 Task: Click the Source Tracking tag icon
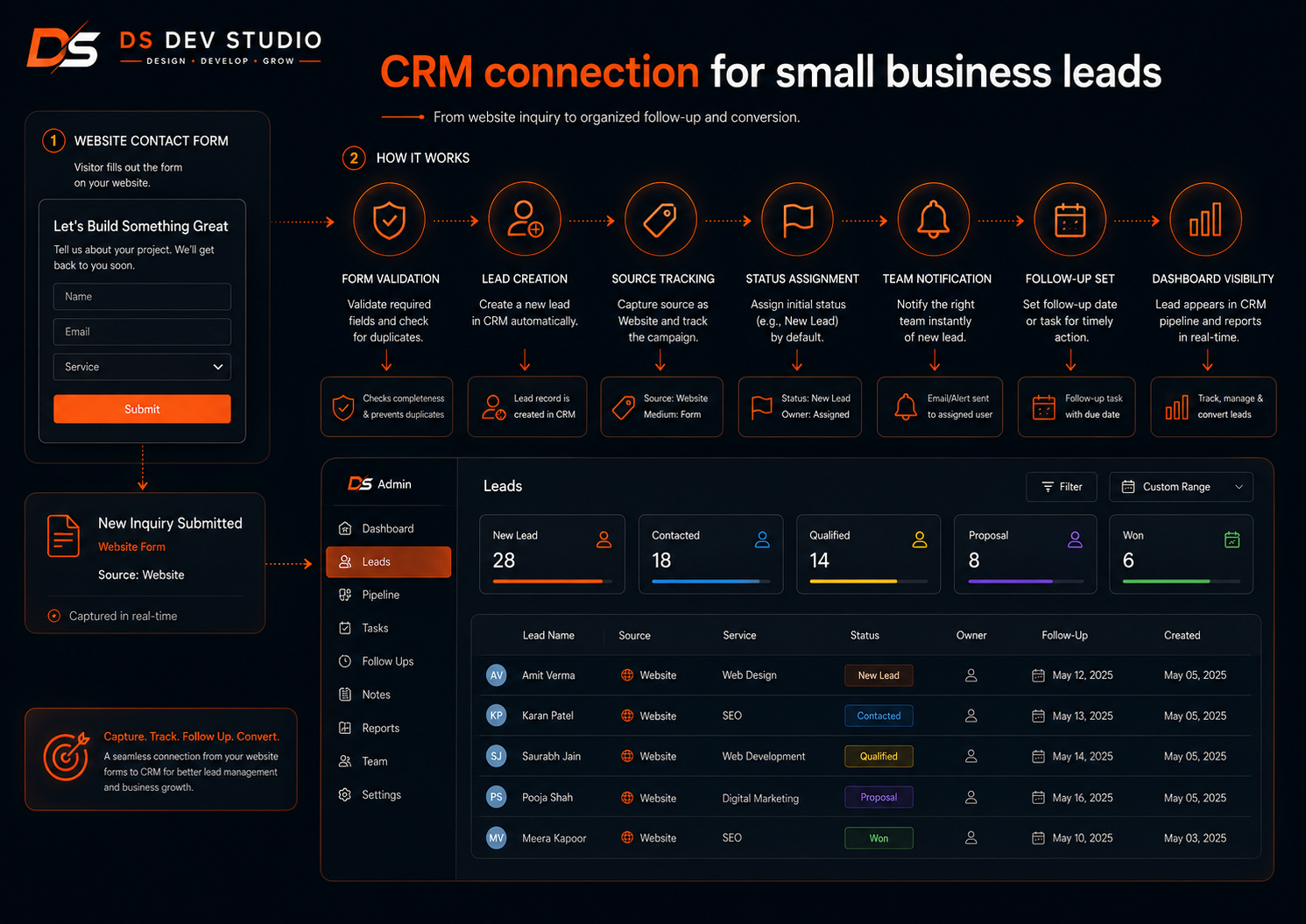click(660, 220)
